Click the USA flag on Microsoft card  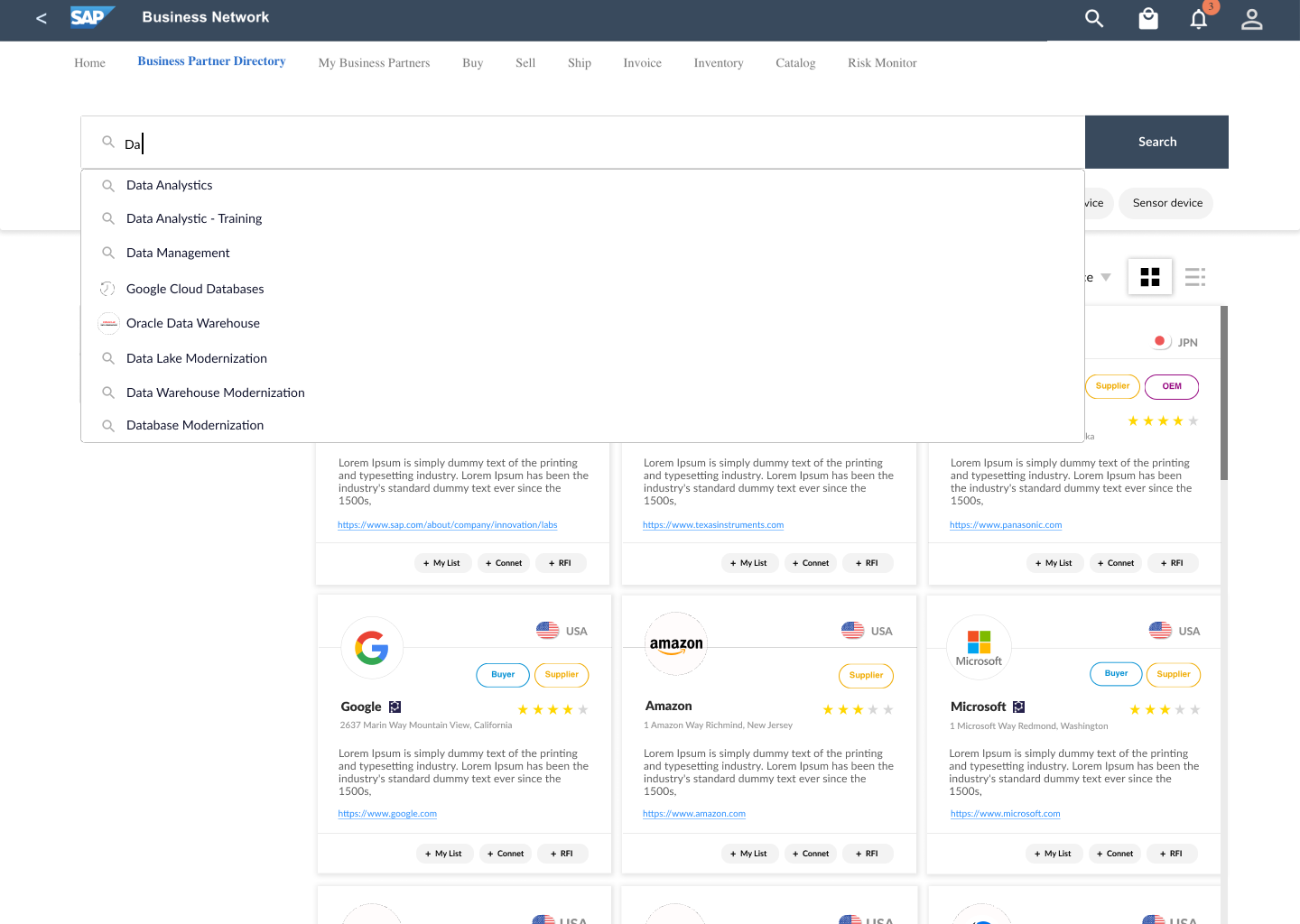pos(1160,630)
